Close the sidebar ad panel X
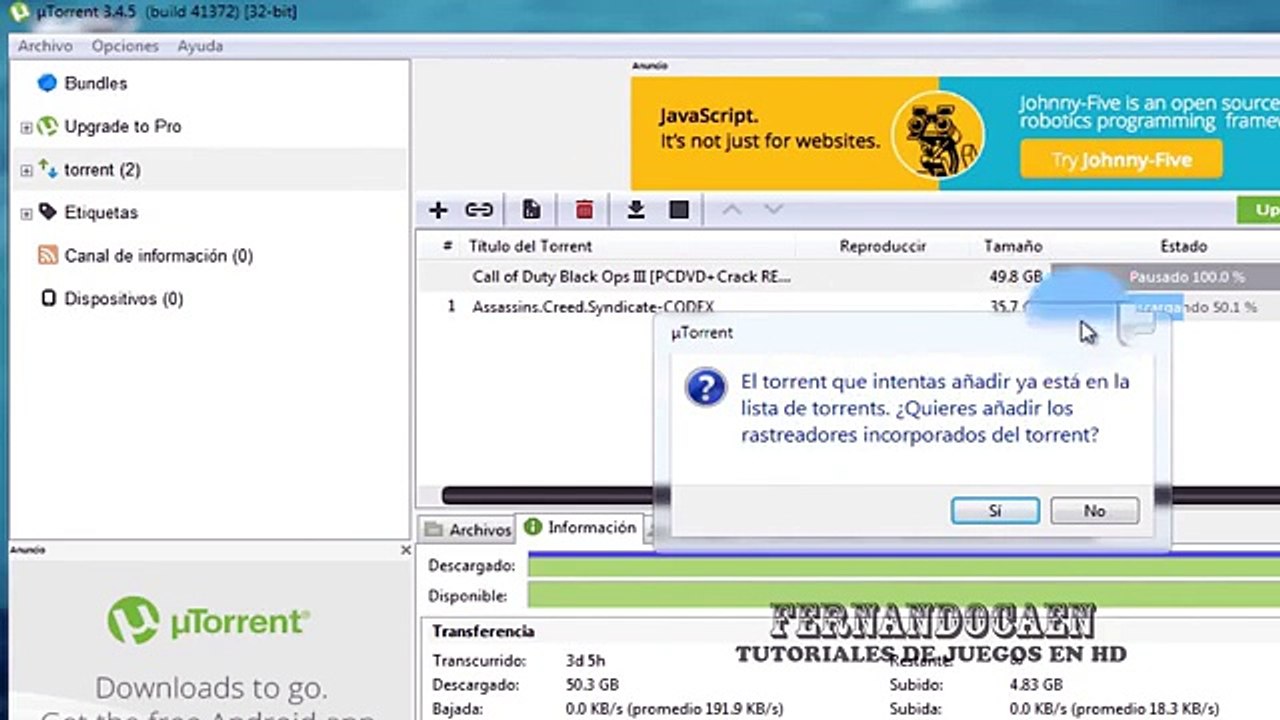 click(405, 550)
